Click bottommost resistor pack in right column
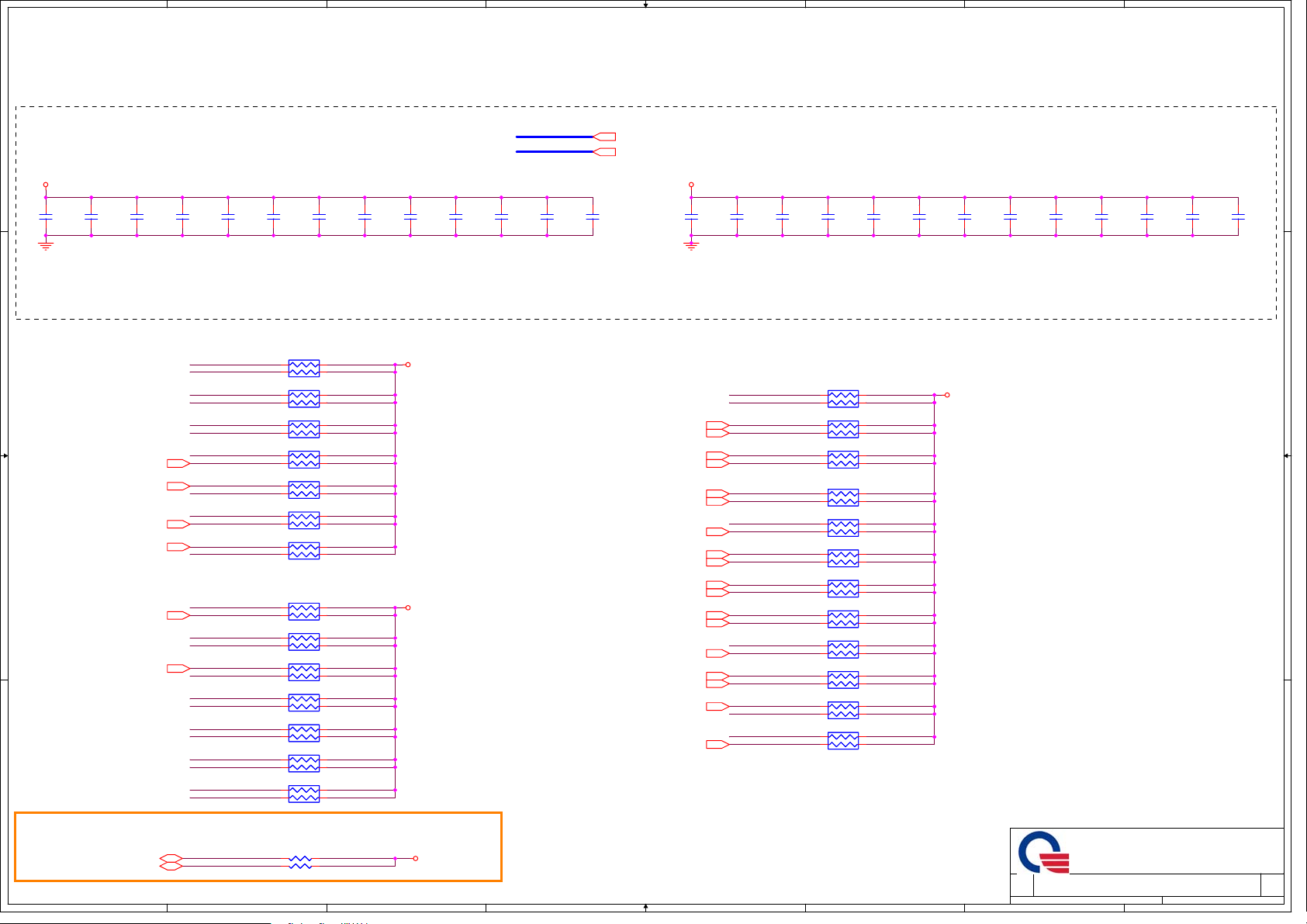 843,741
